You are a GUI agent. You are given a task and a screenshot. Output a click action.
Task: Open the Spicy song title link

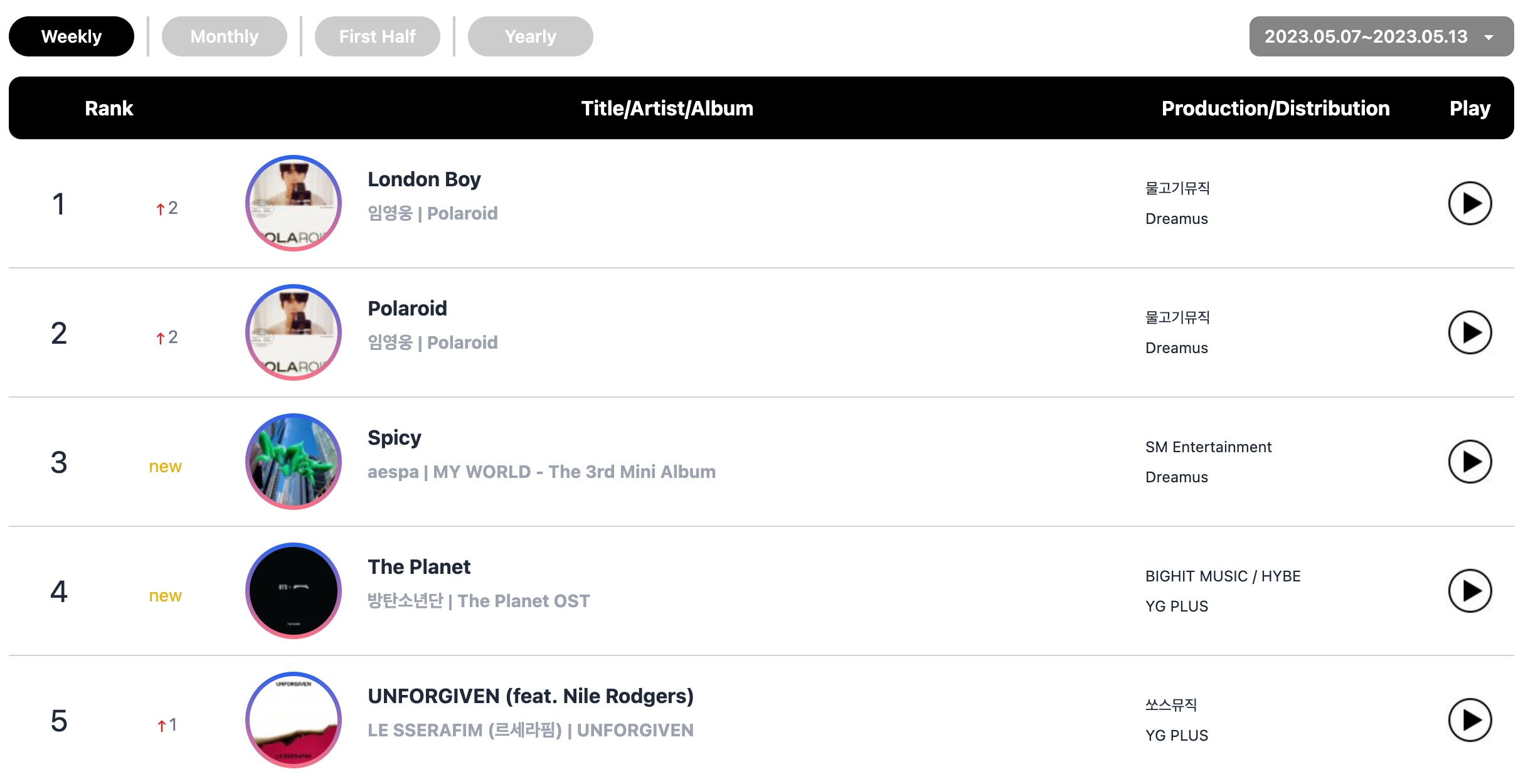(x=395, y=438)
